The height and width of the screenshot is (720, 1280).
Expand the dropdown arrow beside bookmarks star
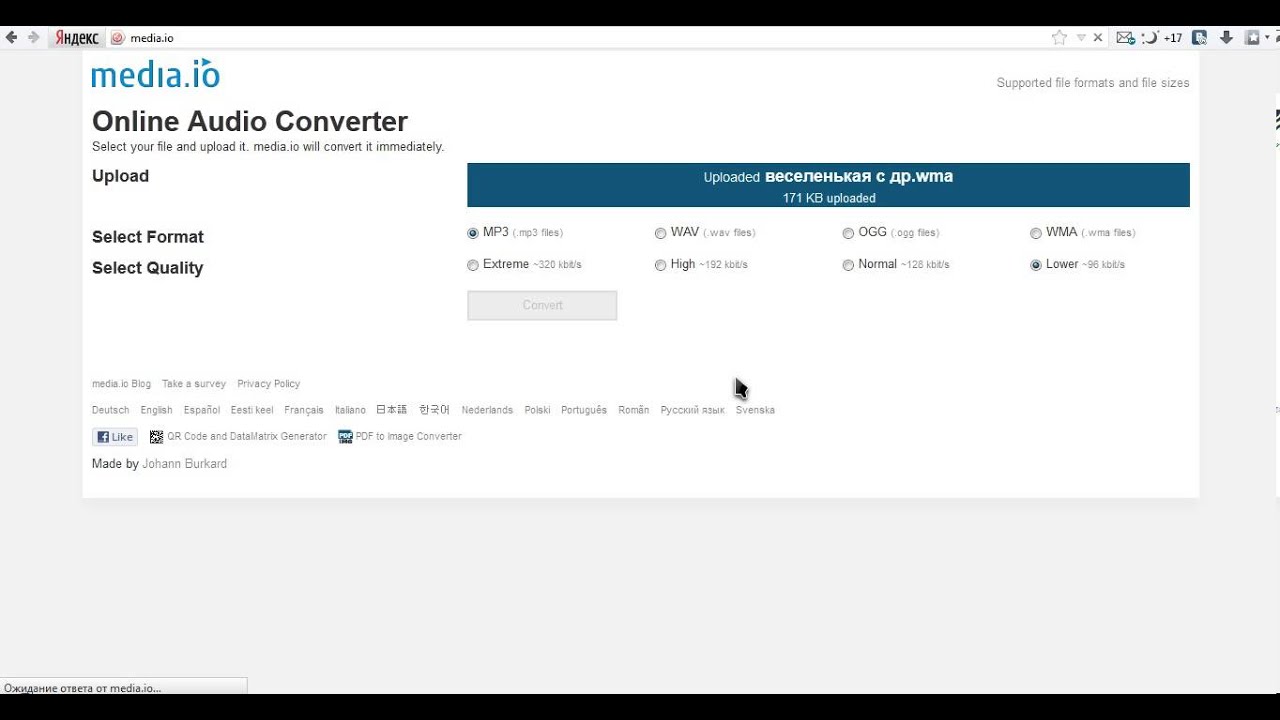[x=1265, y=38]
